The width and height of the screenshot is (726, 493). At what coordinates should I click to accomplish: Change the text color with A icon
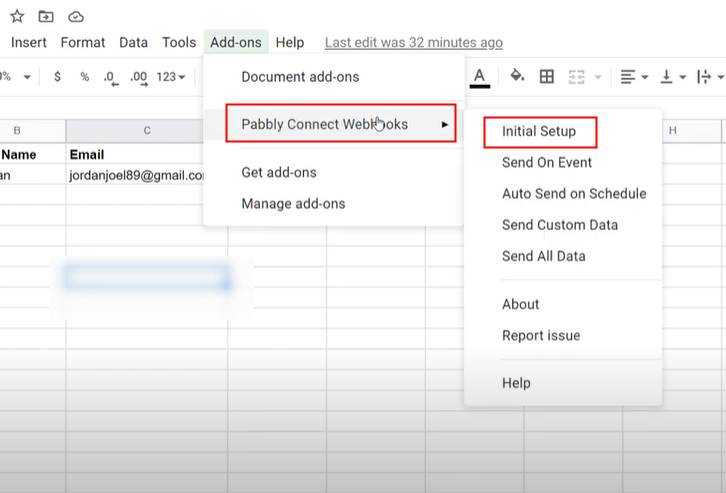click(x=480, y=77)
